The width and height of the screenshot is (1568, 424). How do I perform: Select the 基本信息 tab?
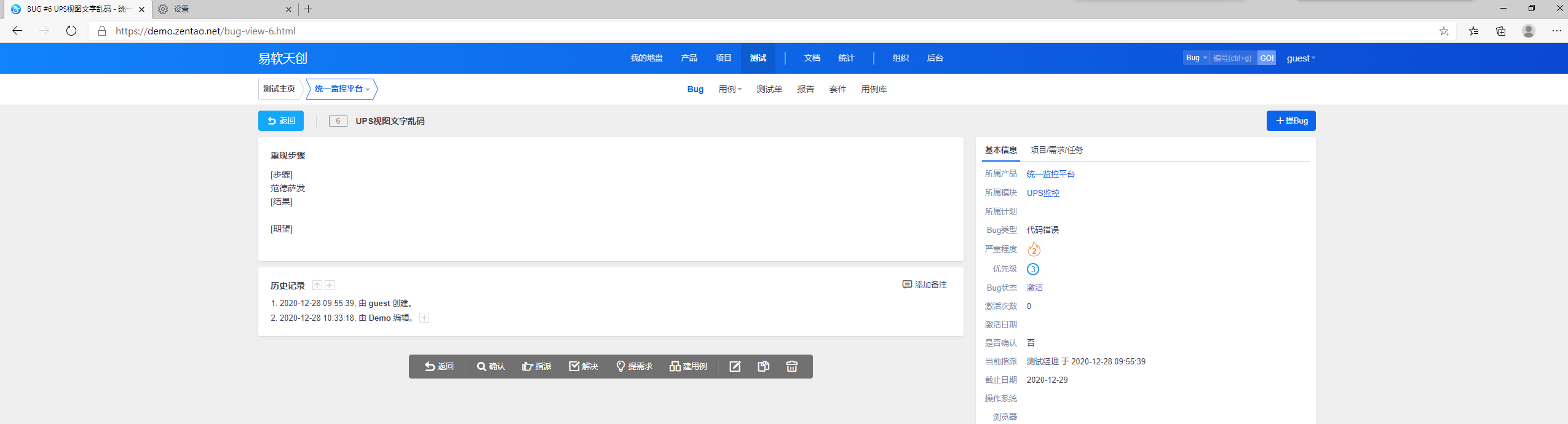(x=1000, y=150)
